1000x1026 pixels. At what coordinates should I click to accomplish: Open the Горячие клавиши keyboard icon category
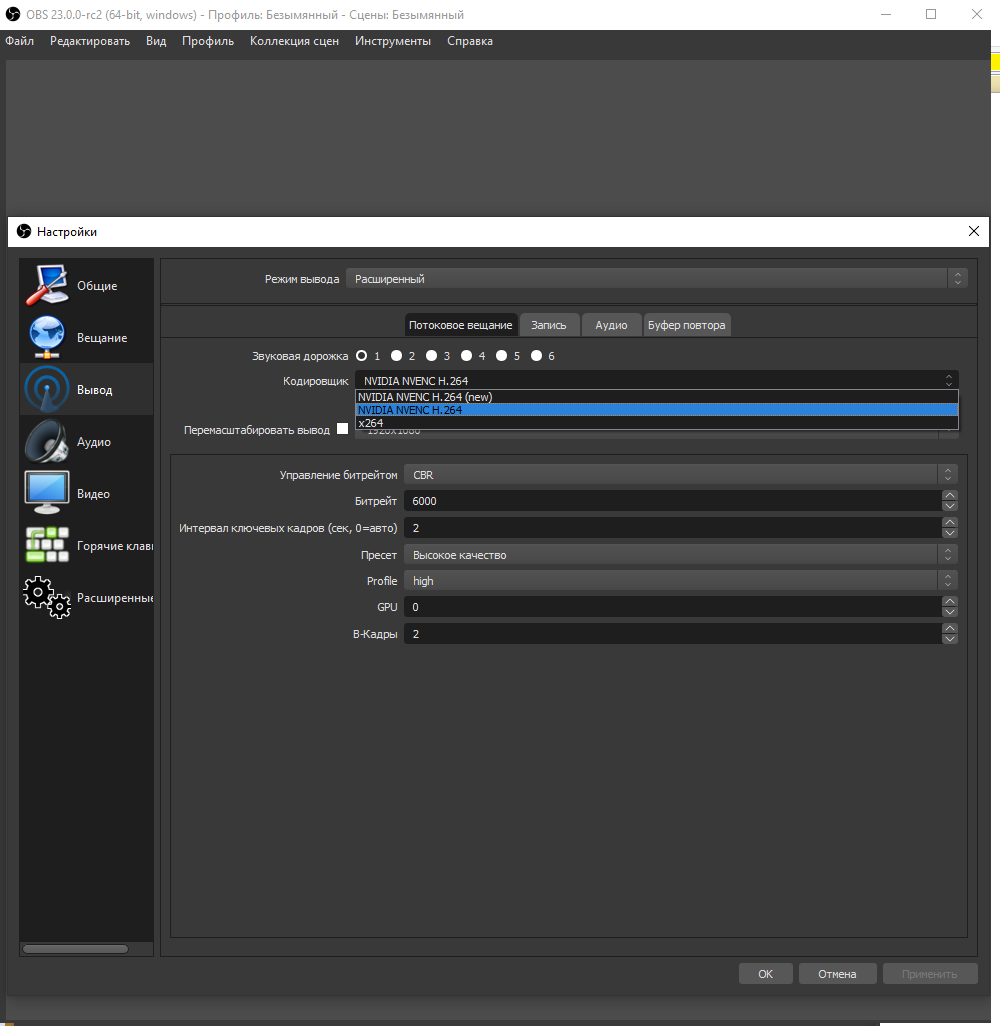tap(86, 546)
